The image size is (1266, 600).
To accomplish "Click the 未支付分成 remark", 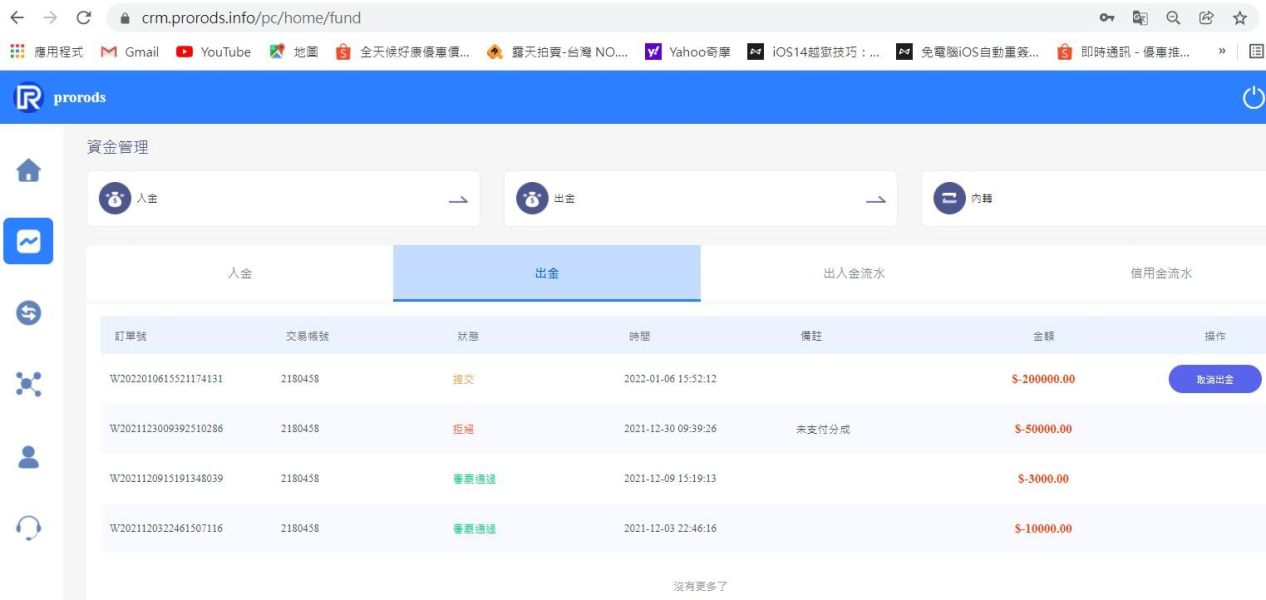I will tap(823, 429).
